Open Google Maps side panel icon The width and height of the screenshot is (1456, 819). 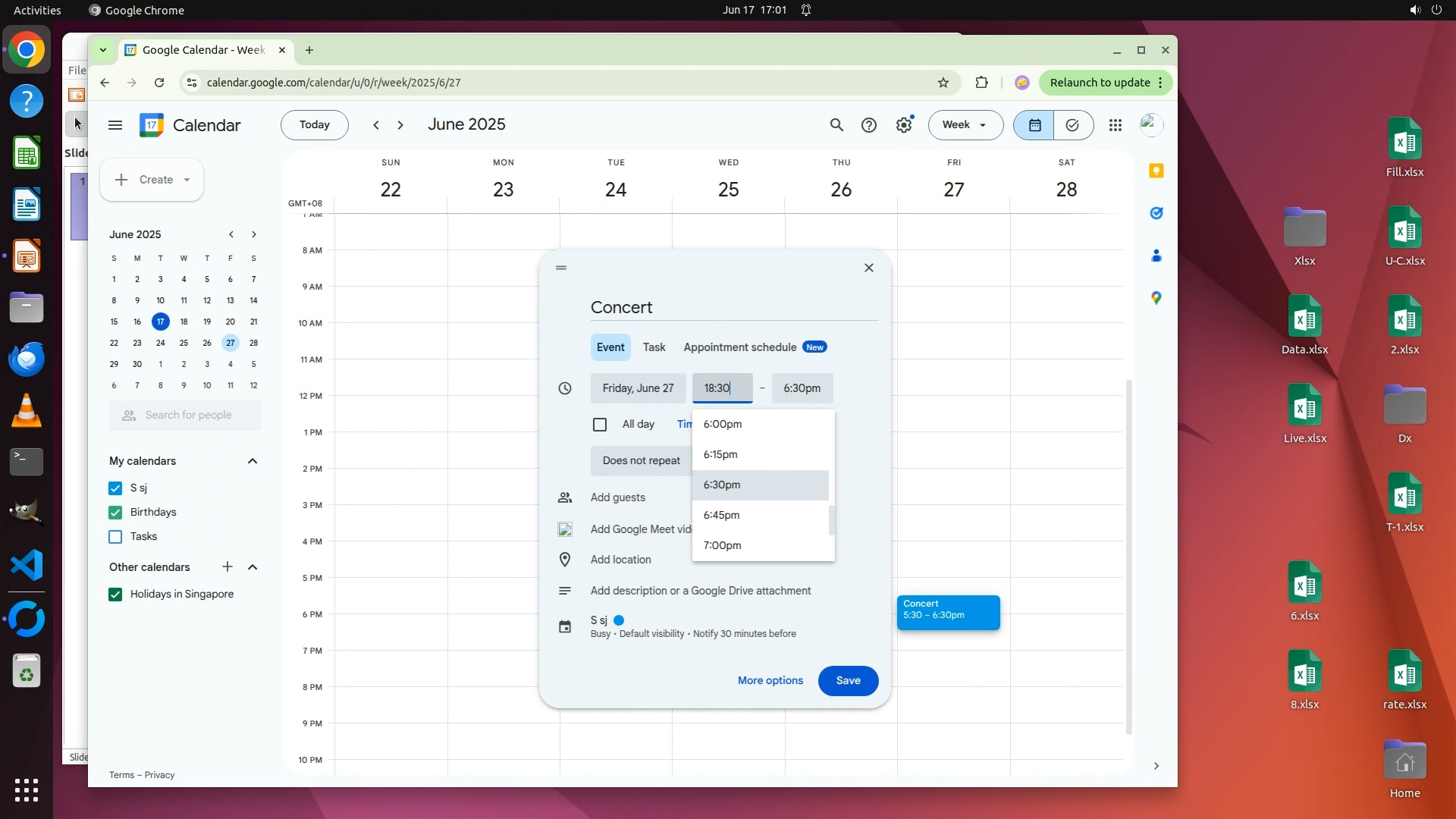tap(1156, 298)
